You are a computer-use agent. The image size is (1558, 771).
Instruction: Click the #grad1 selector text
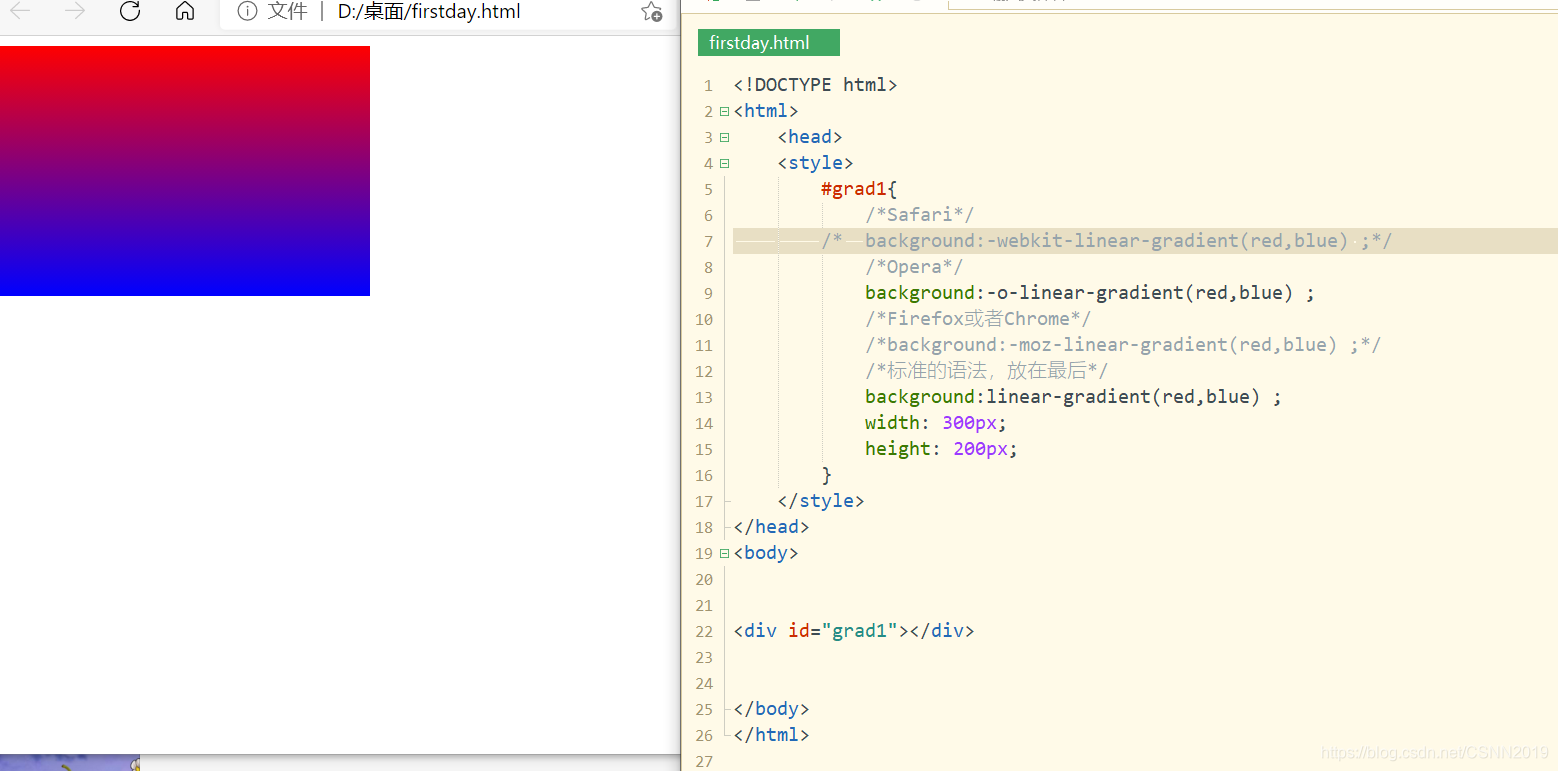click(854, 189)
